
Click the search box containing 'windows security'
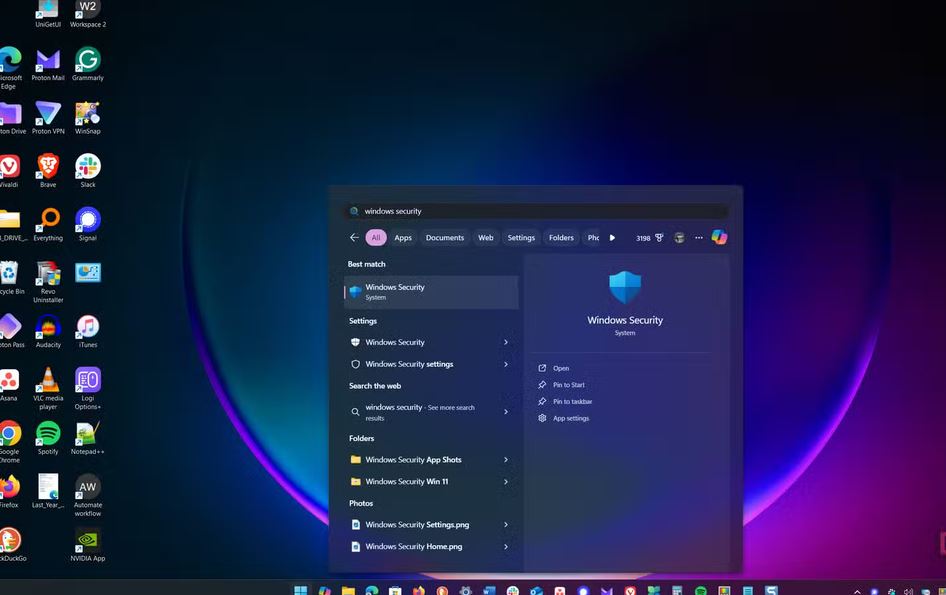tap(536, 211)
